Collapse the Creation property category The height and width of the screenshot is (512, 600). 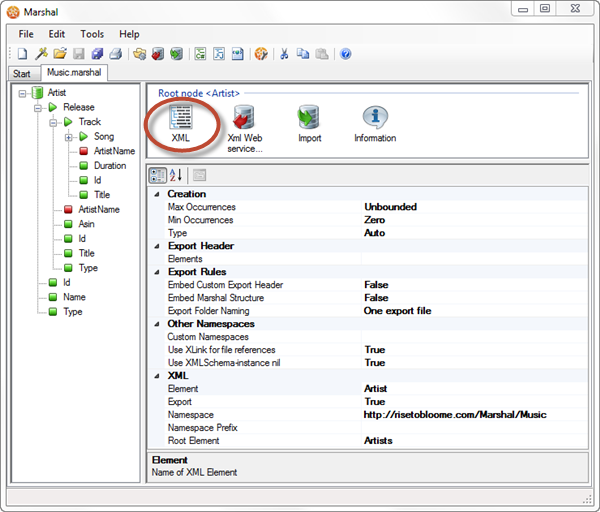157,194
